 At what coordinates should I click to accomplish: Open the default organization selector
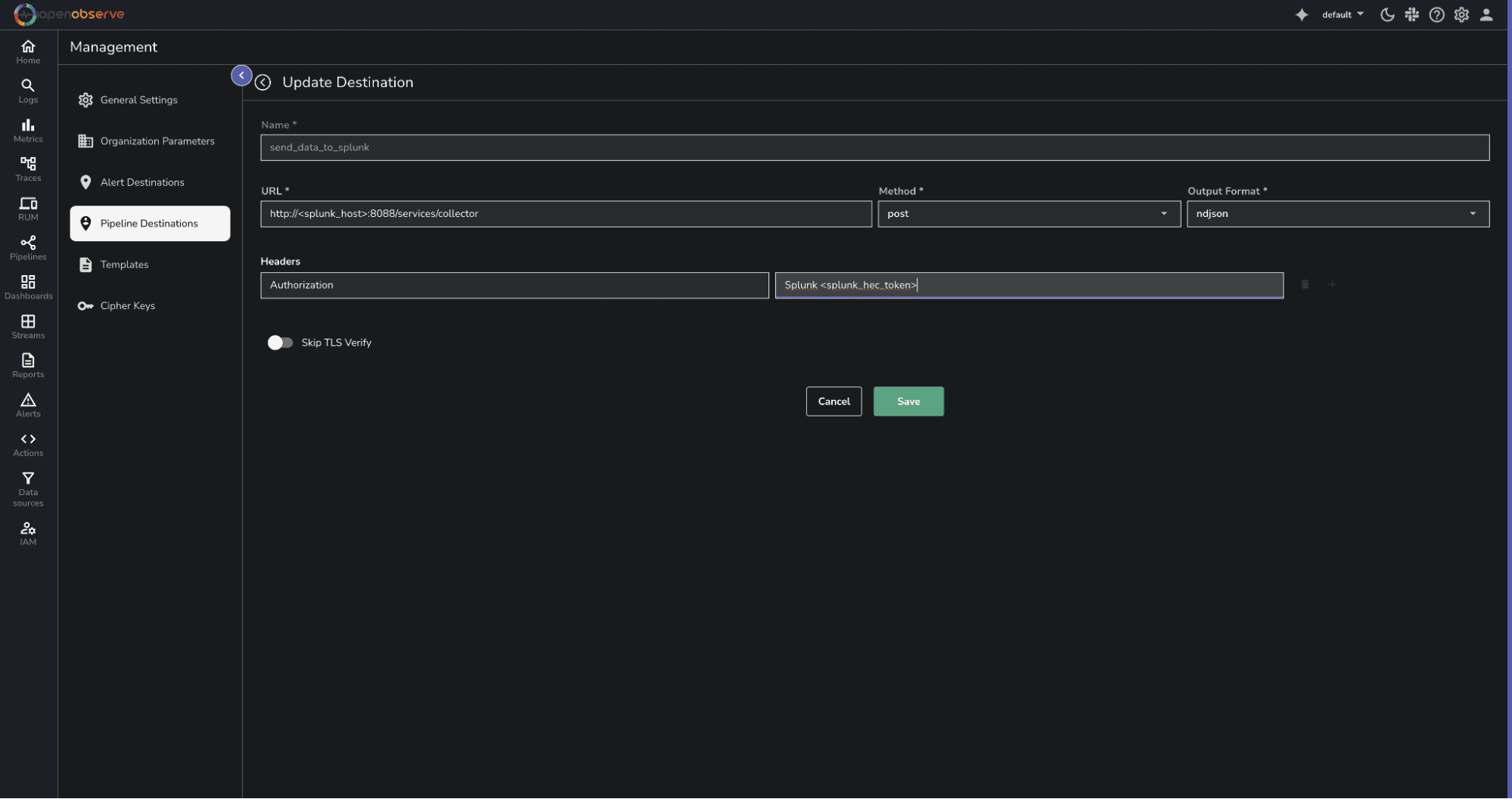[x=1343, y=15]
